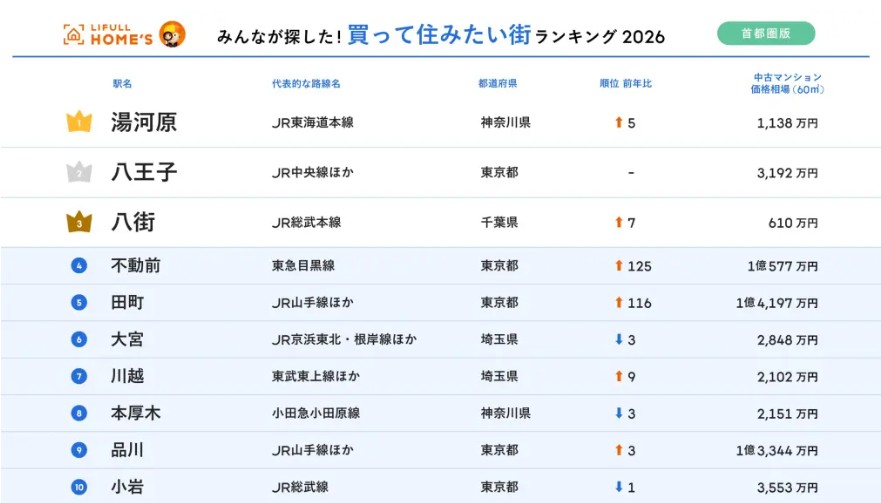Click the 都道府県 column header
The width and height of the screenshot is (881, 503).
(x=498, y=84)
